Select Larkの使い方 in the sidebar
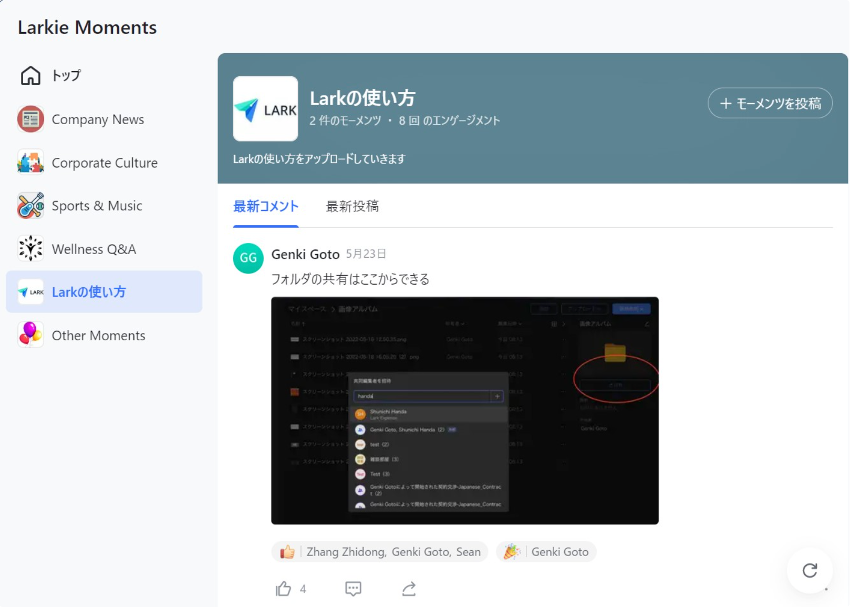This screenshot has width=850, height=608. (104, 292)
